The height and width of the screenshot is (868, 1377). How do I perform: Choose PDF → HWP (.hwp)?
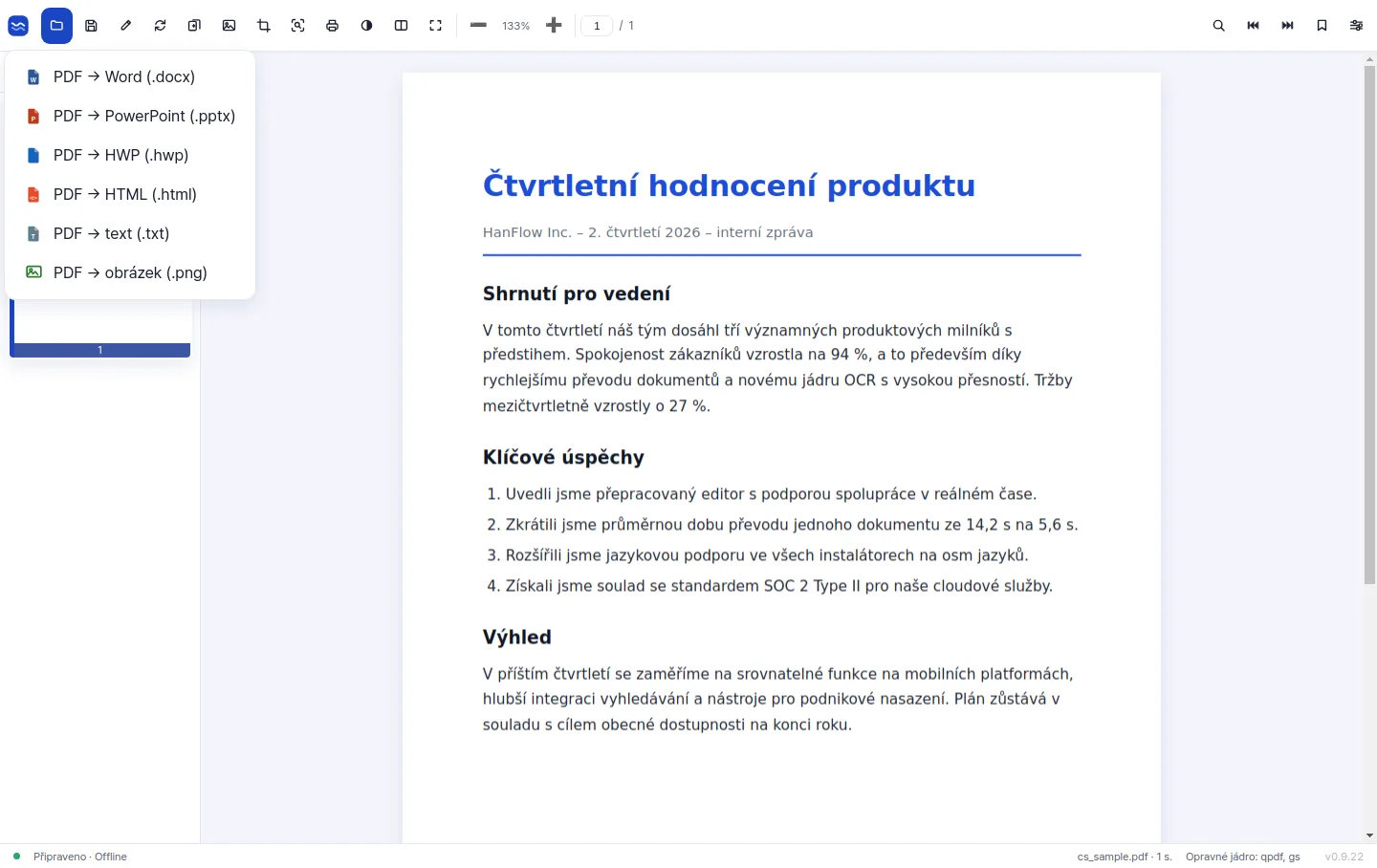point(130,155)
